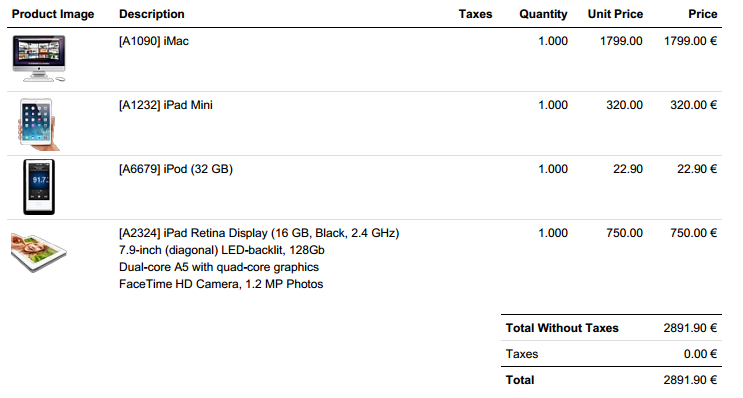Click the iMac price 1799.00 €
The height and width of the screenshot is (398, 743).
(690, 41)
